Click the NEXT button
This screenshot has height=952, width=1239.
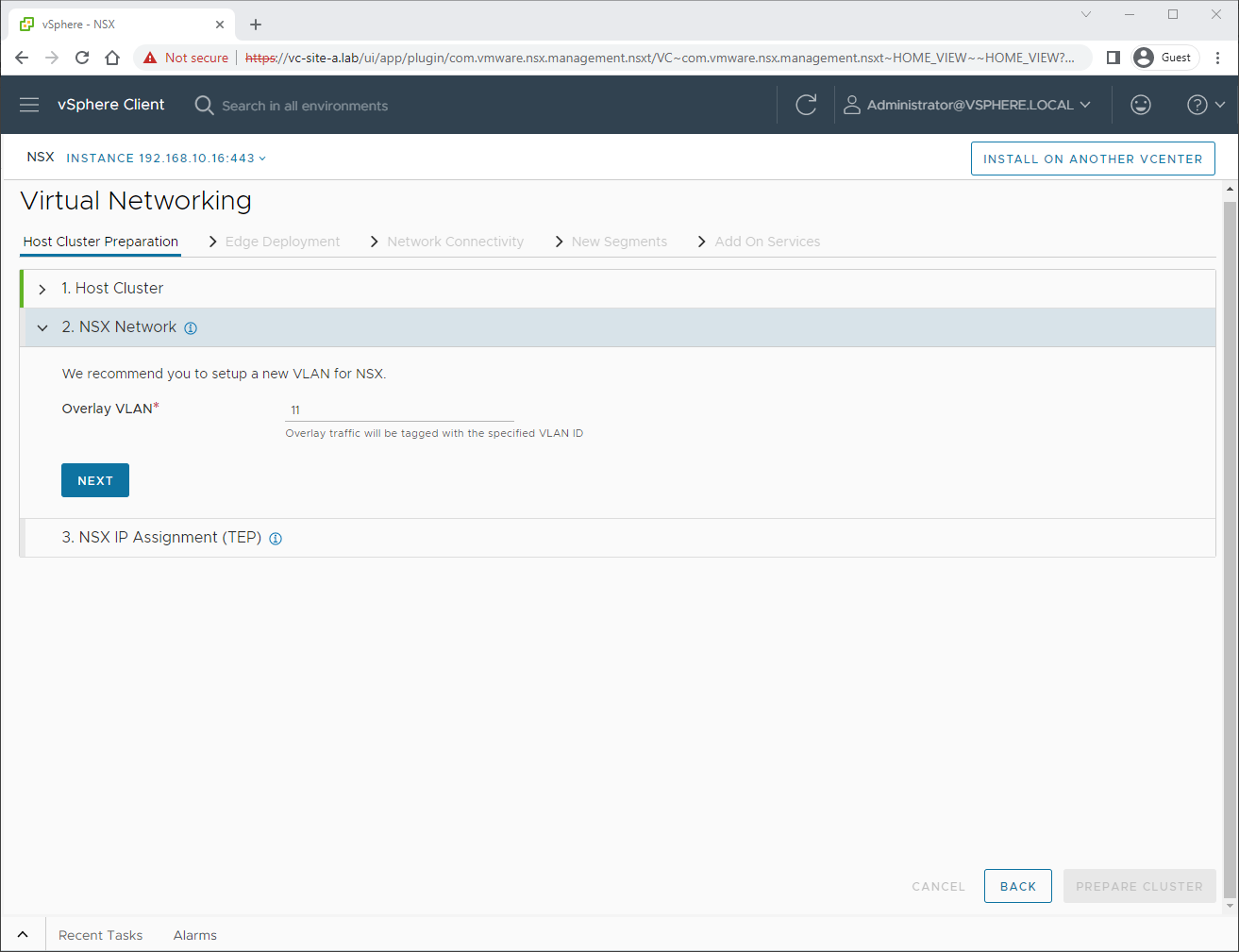click(95, 480)
